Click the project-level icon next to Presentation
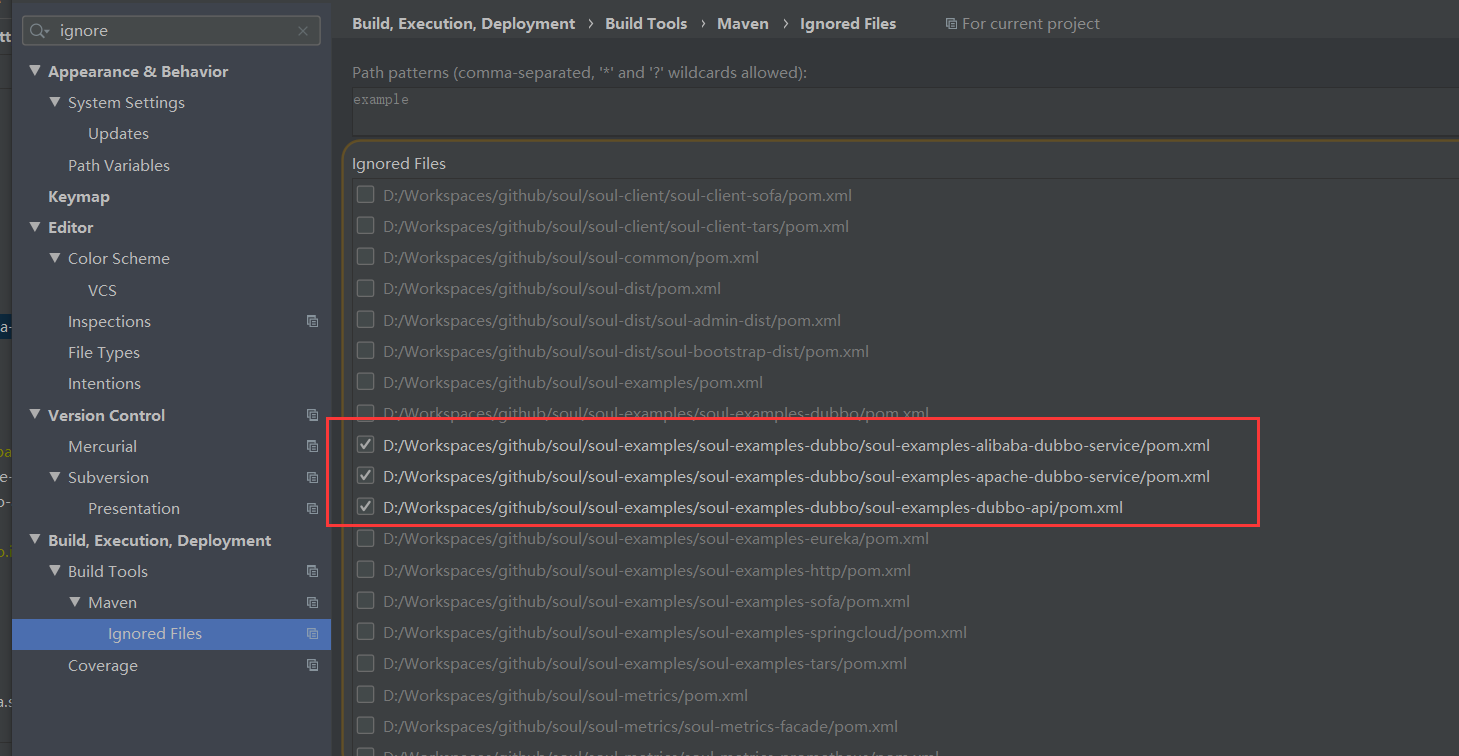Viewport: 1459px width, 756px height. pyautogui.click(x=312, y=508)
